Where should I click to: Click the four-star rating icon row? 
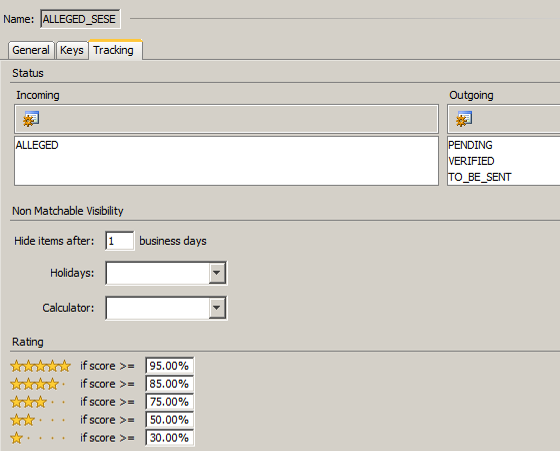pyautogui.click(x=38, y=384)
